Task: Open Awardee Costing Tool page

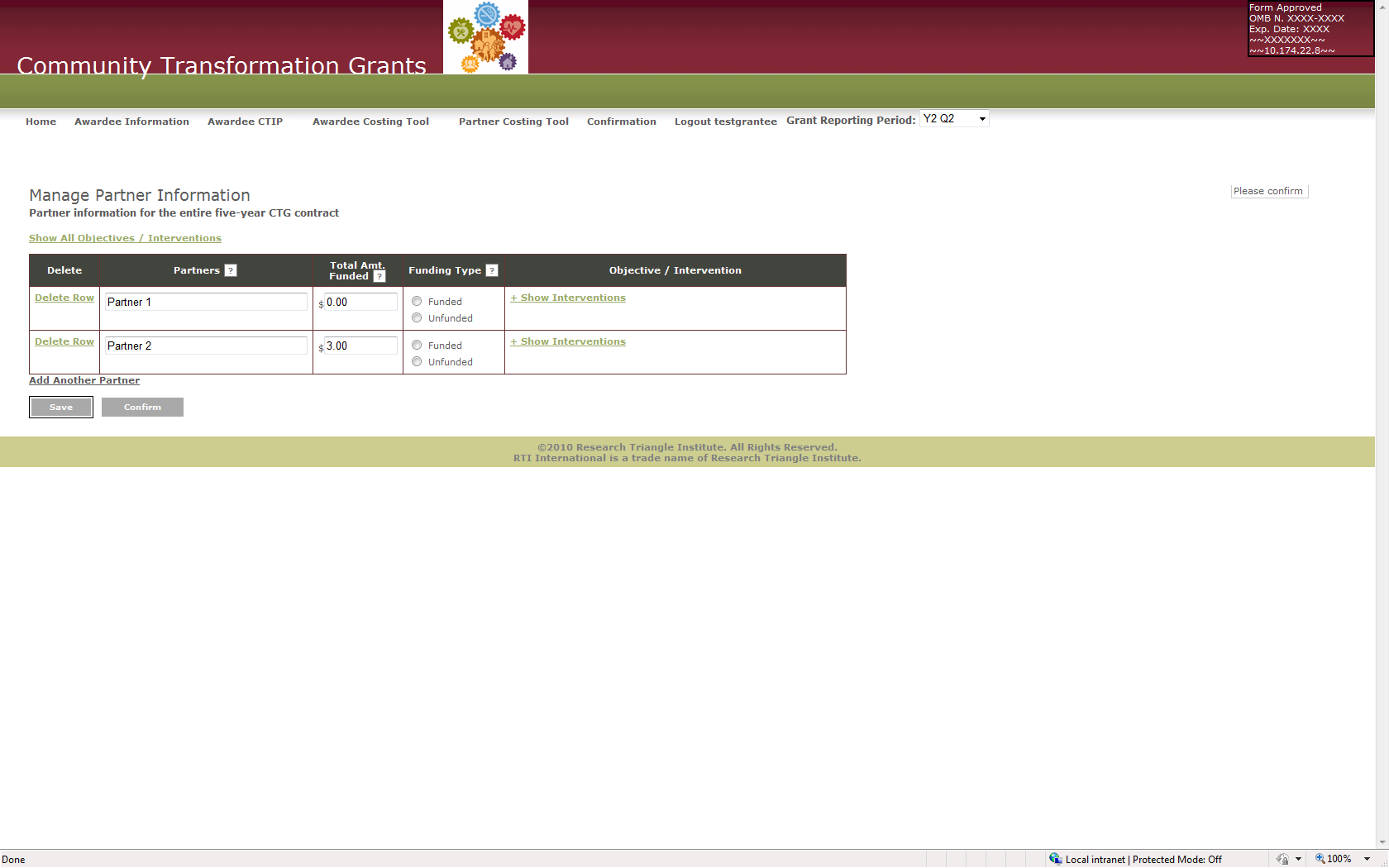Action: tap(371, 122)
